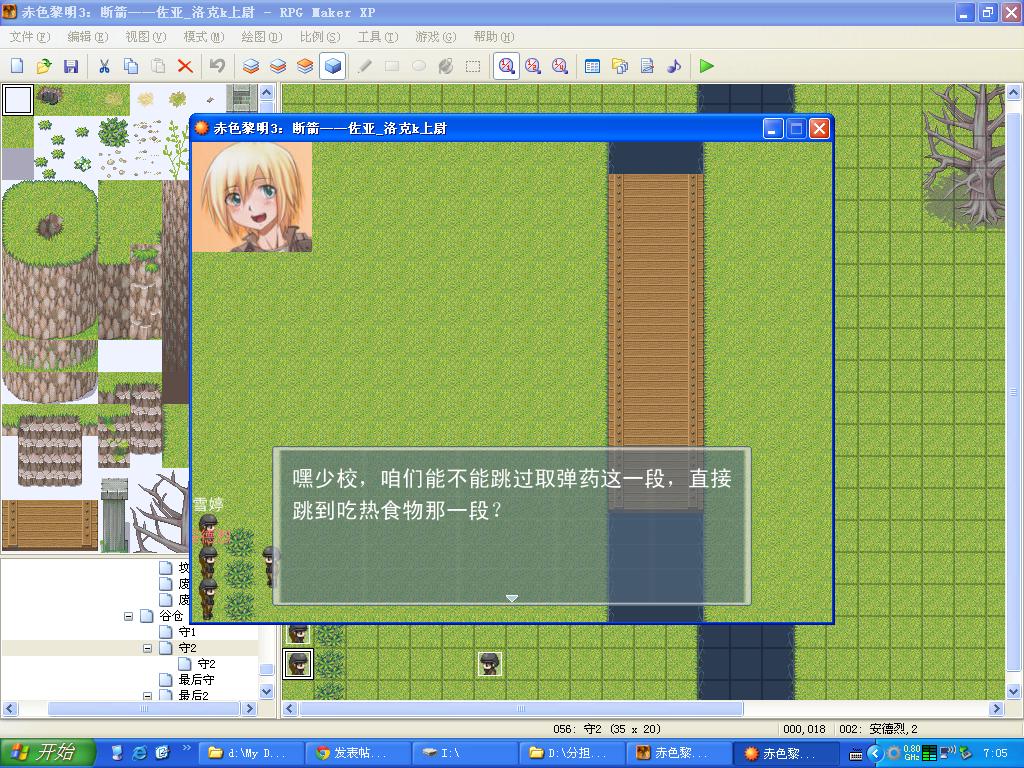Select the highlighted soldier event tile on the map

tap(298, 664)
